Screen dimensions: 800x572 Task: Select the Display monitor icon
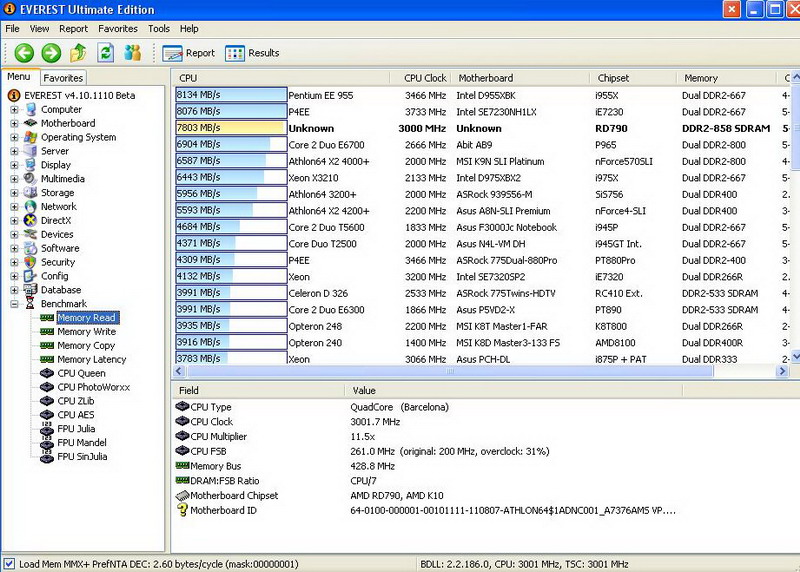(x=31, y=165)
